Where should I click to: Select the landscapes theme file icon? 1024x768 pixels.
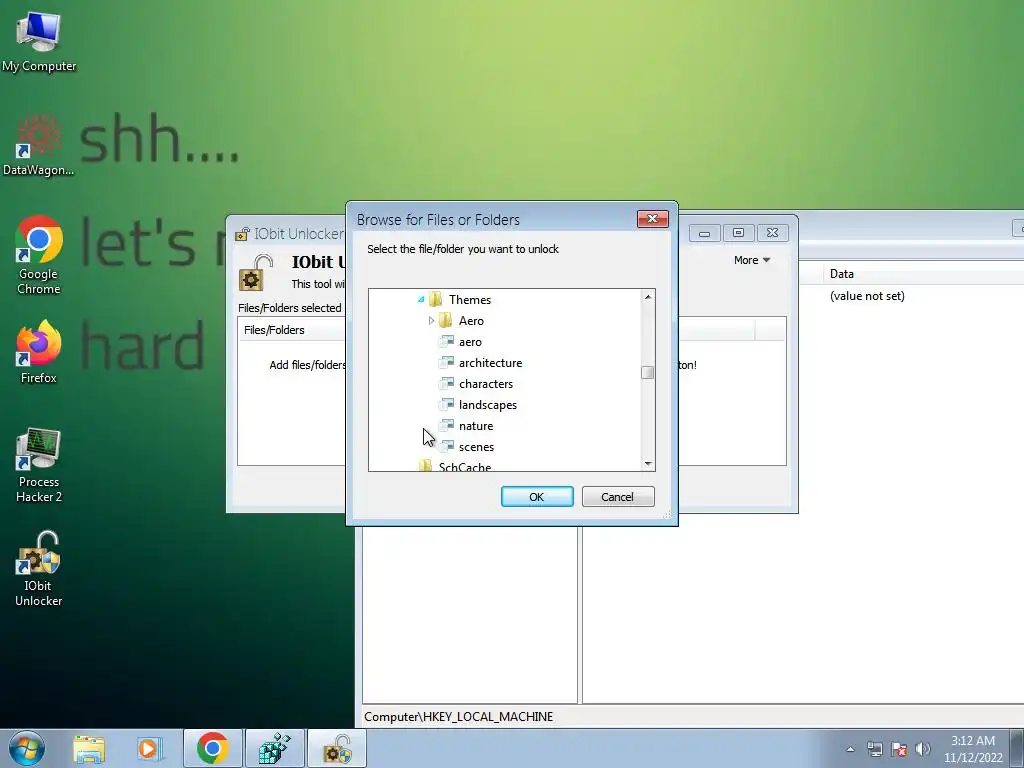click(447, 404)
